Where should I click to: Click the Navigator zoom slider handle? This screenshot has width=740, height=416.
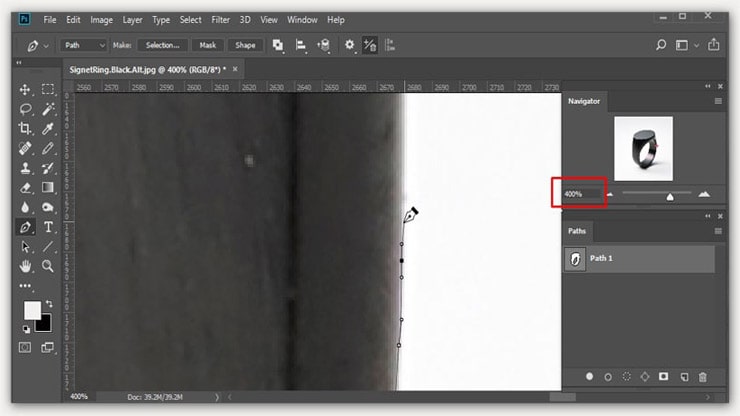(x=670, y=196)
